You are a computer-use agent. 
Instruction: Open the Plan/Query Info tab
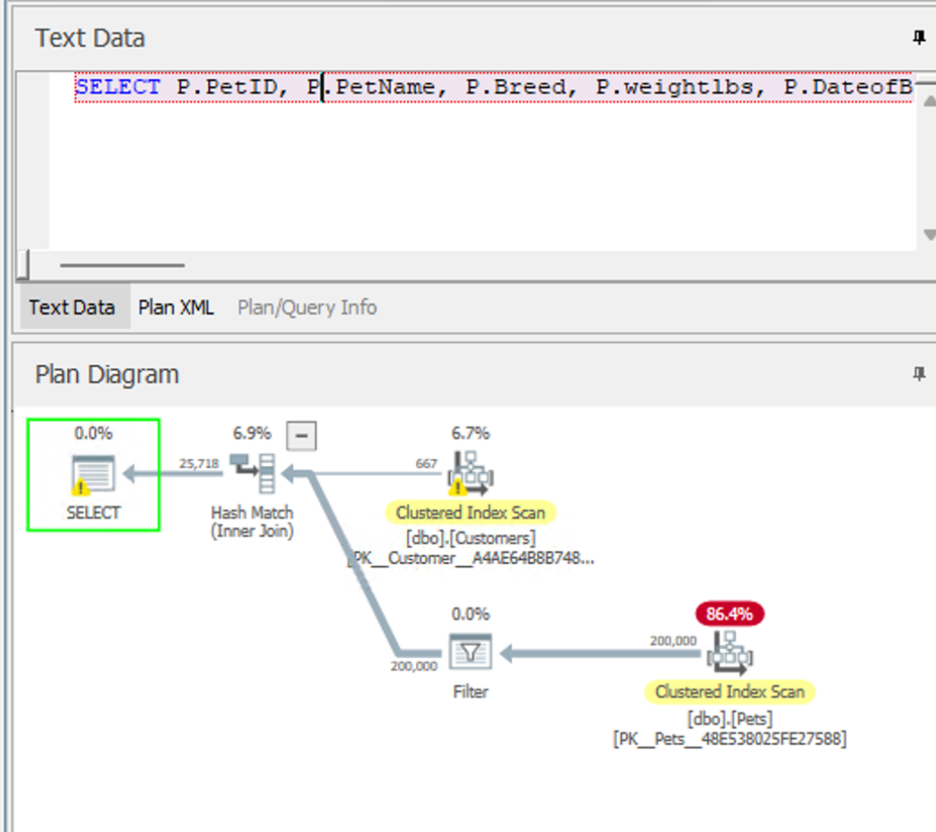point(307,307)
